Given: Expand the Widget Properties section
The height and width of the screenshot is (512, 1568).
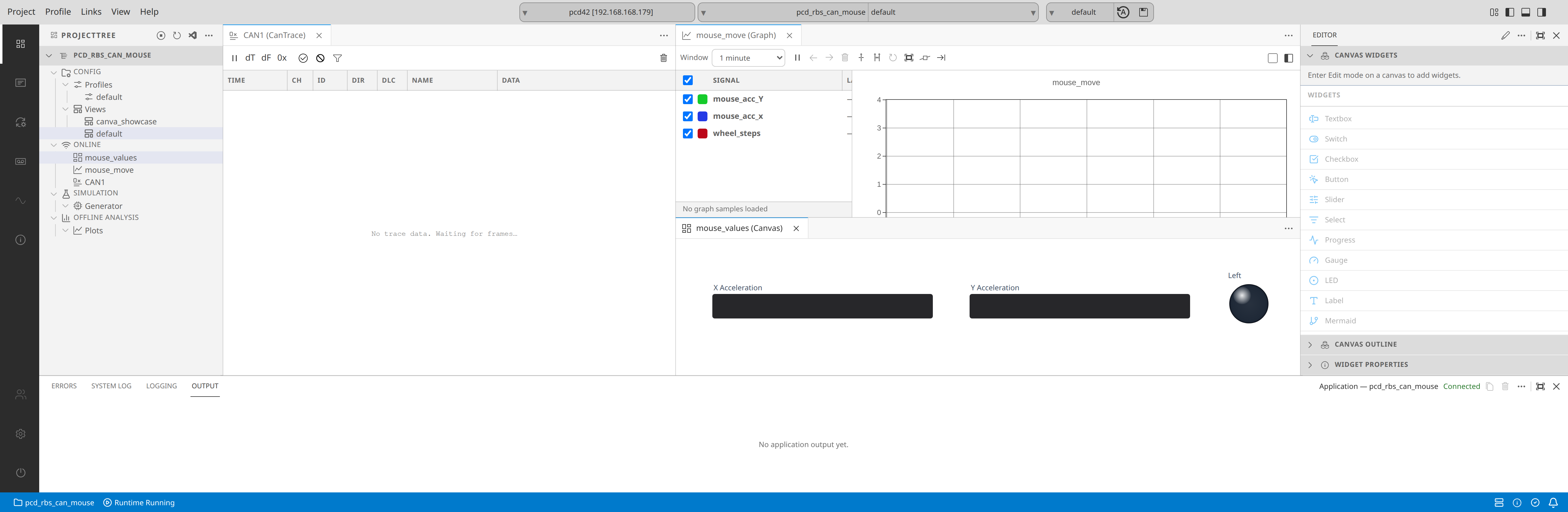Looking at the screenshot, I should [x=1434, y=364].
